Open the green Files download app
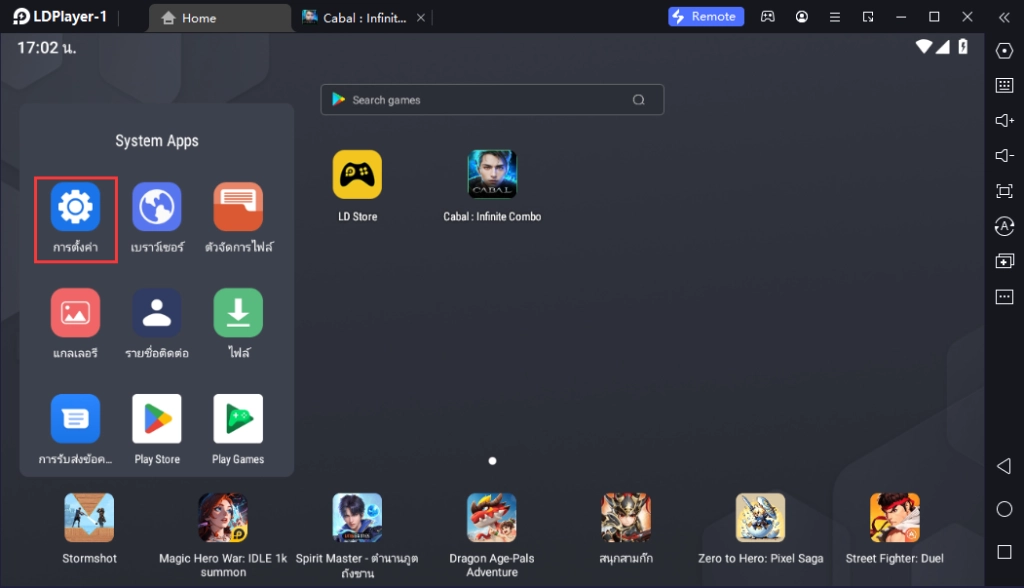The image size is (1024, 588). tap(238, 313)
